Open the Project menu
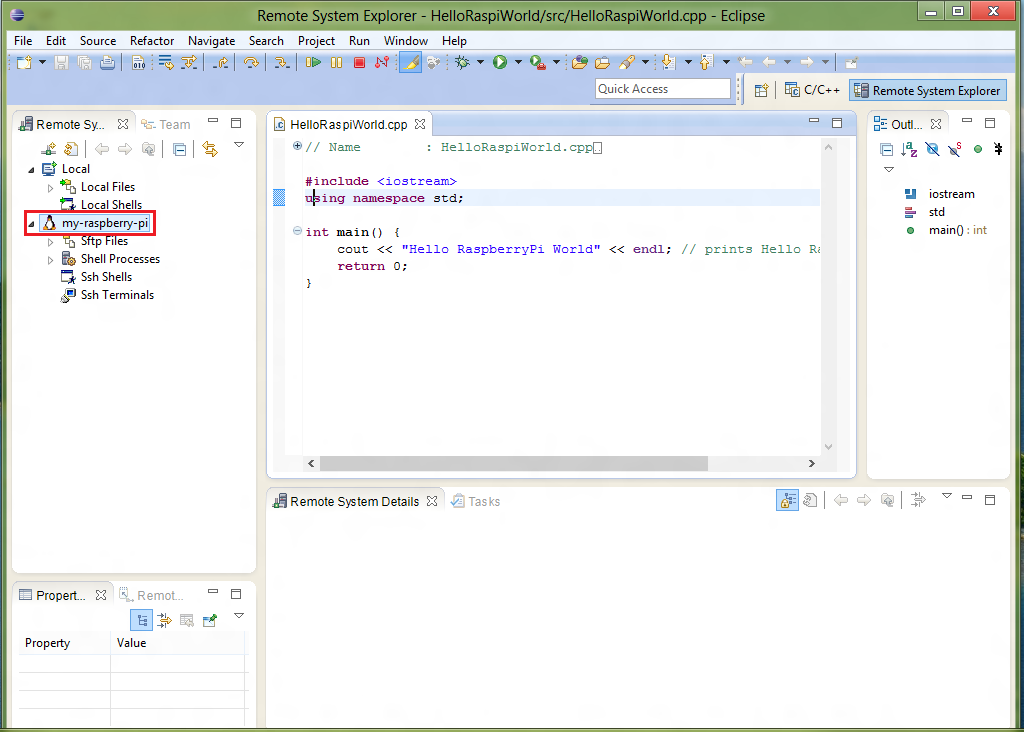This screenshot has height=732, width=1024. click(316, 40)
